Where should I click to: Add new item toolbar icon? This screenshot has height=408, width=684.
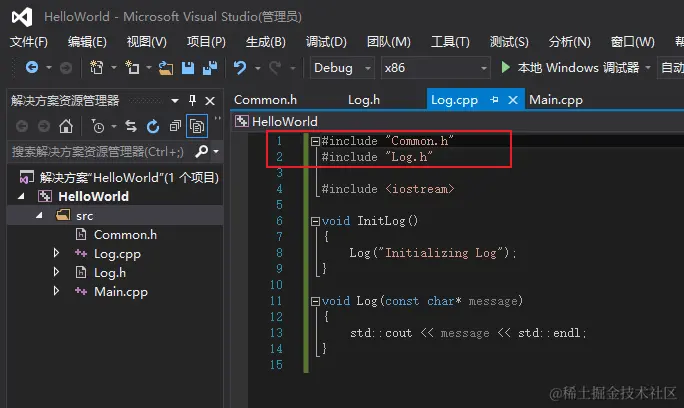coord(132,68)
